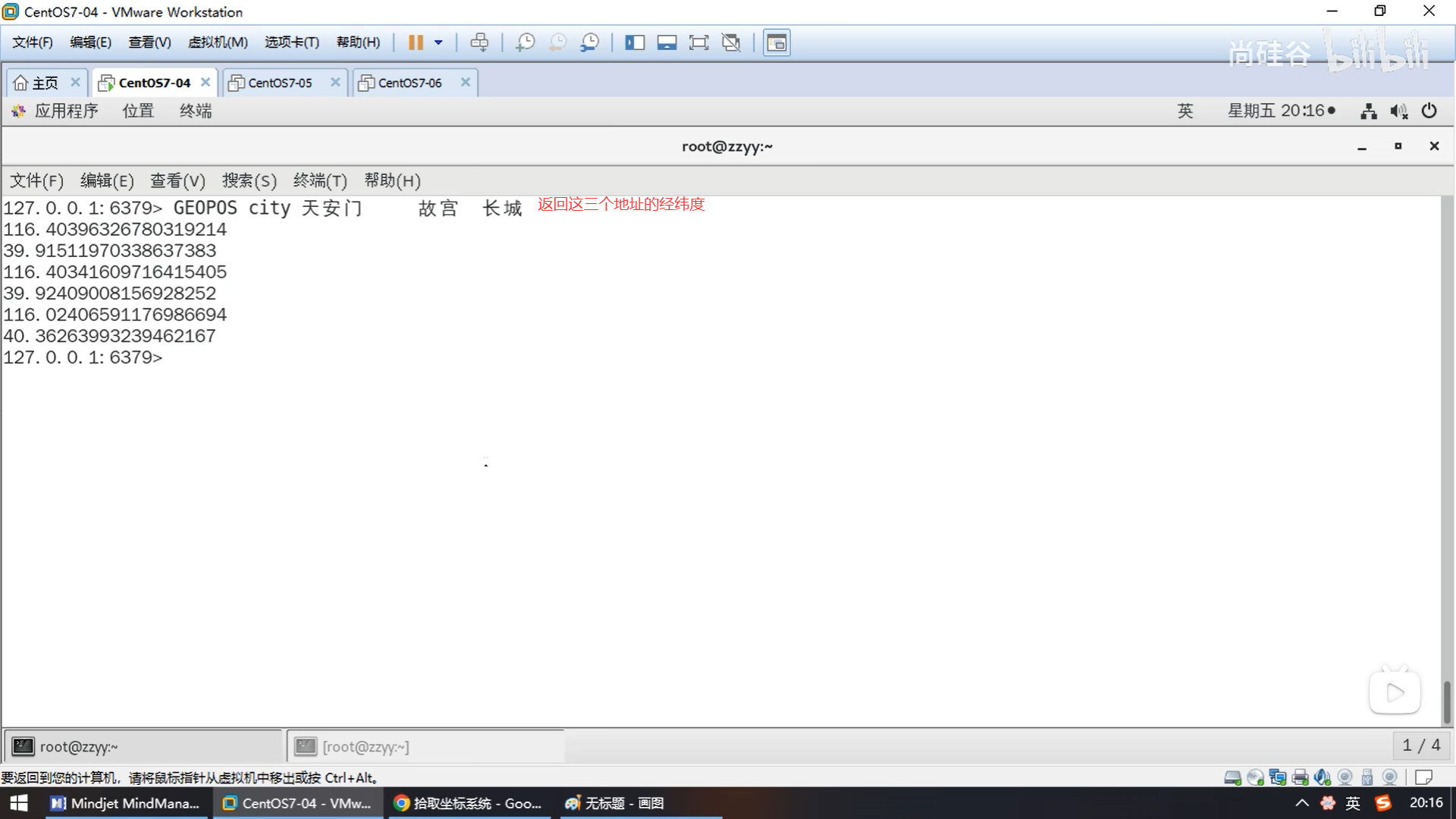Take a snapshot using the clock-plus icon
The height and width of the screenshot is (819, 1456).
(x=525, y=42)
